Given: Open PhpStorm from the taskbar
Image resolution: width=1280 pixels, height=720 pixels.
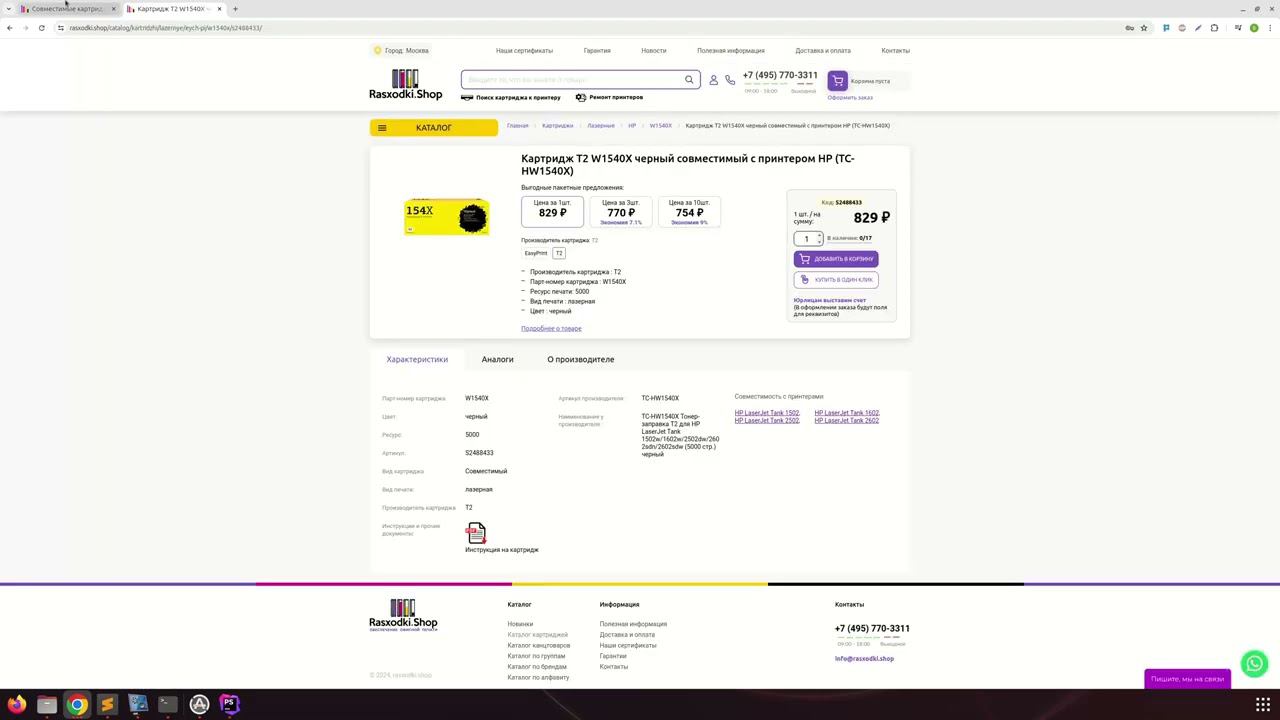Looking at the screenshot, I should (x=229, y=704).
